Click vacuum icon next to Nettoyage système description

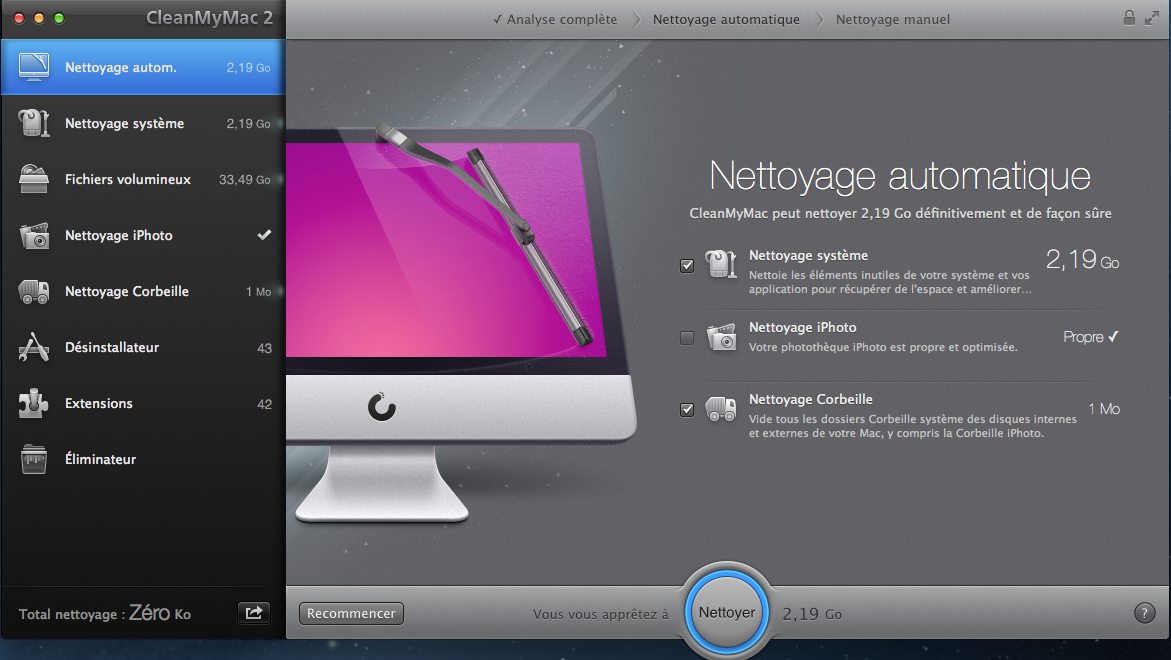click(721, 264)
